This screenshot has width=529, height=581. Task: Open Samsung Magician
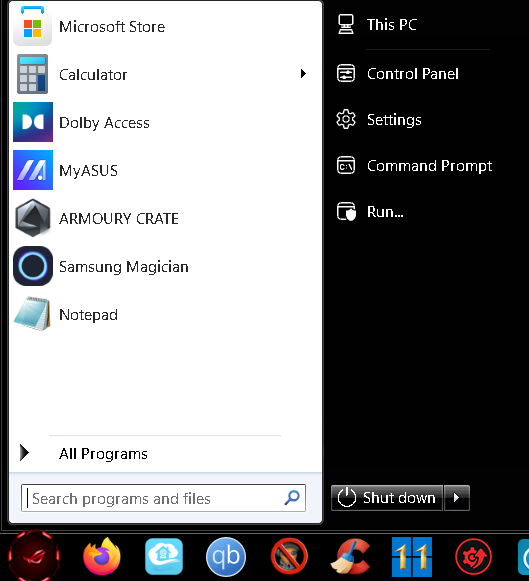point(165,266)
